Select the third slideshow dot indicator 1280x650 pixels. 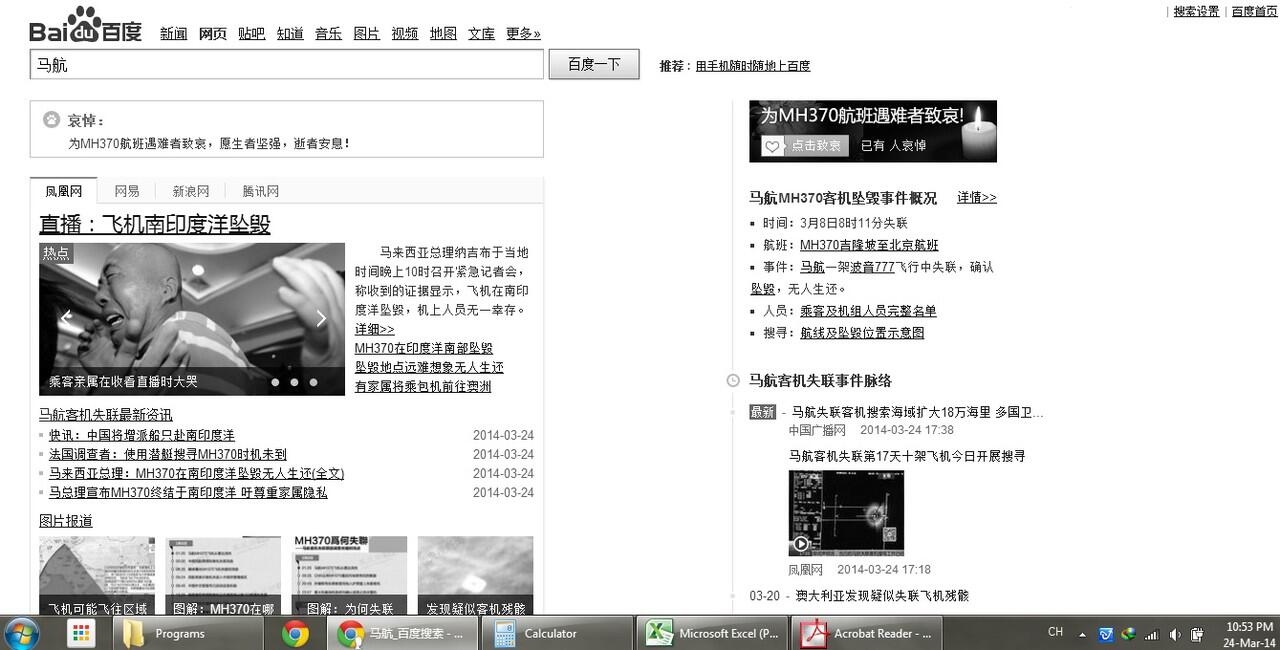point(313,382)
